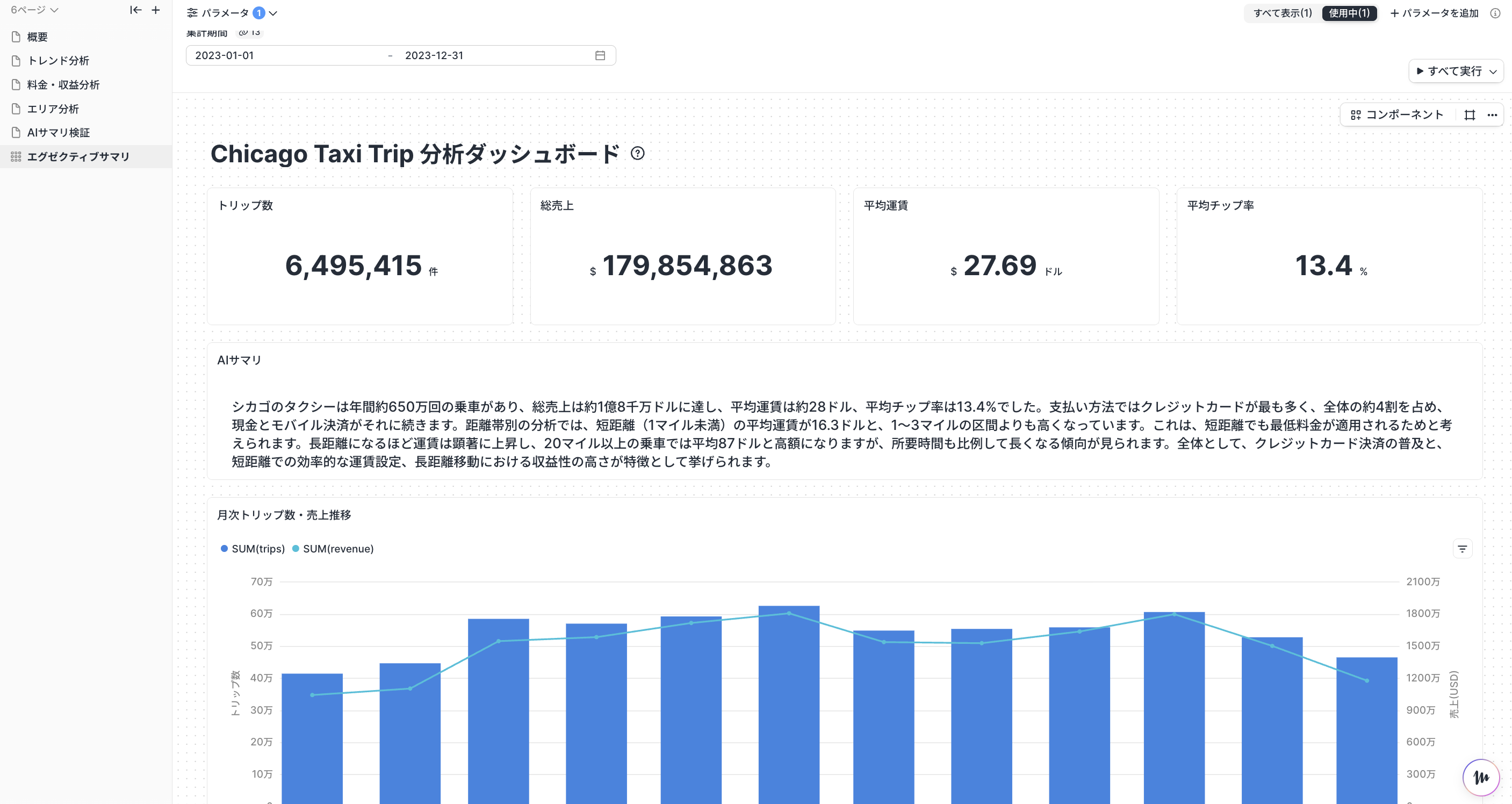
Task: Click the 月次トリップ数・売上推移 chart title
Action: pyautogui.click(x=284, y=515)
